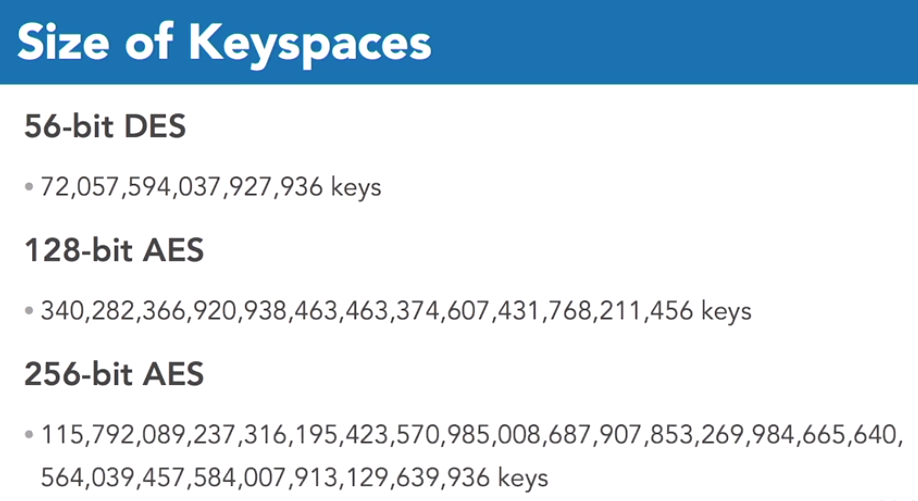Viewport: 918px width, 501px height.
Task: Click empty area of the blue header banner
Action: (680, 42)
